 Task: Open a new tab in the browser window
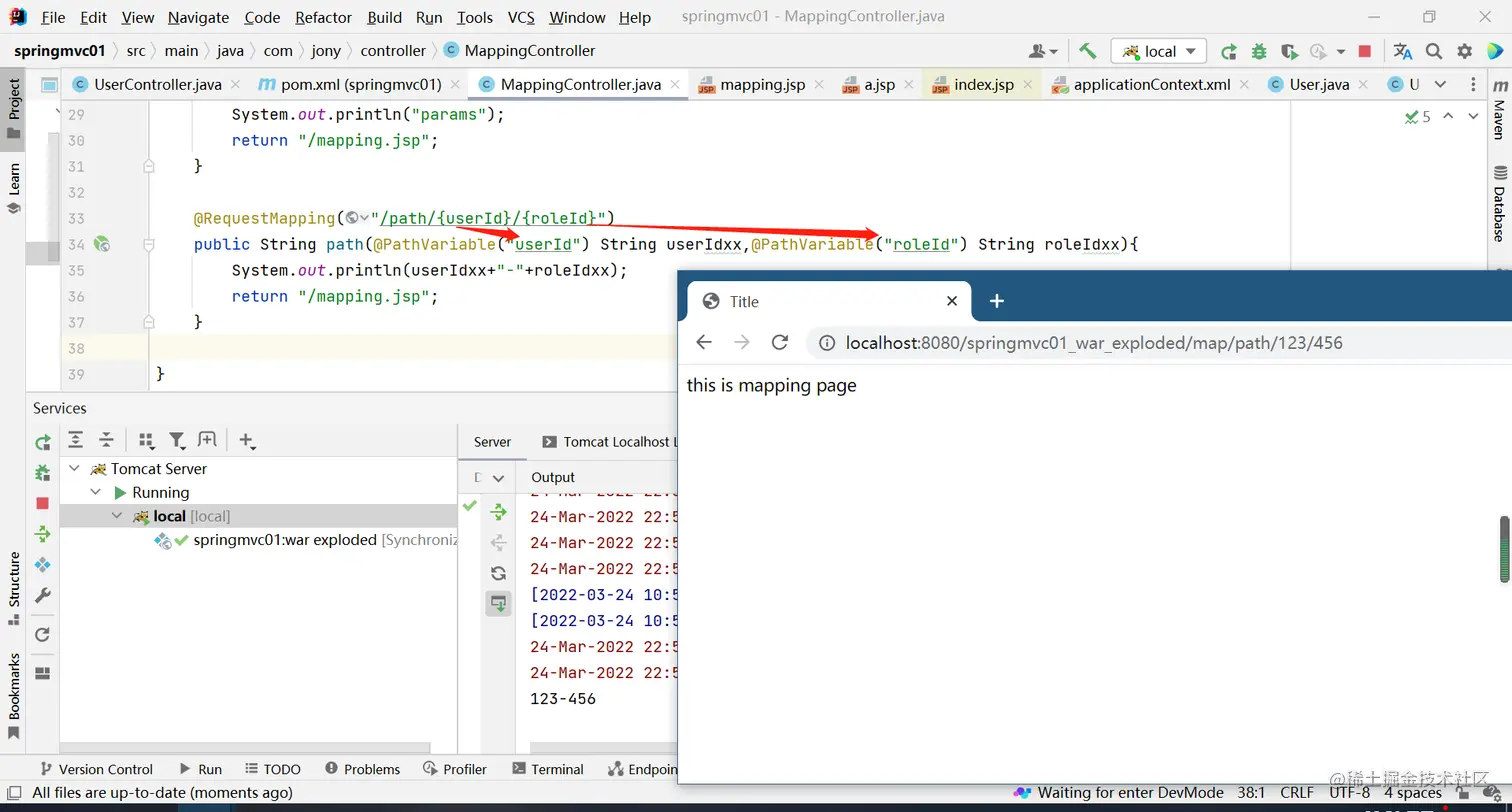996,301
